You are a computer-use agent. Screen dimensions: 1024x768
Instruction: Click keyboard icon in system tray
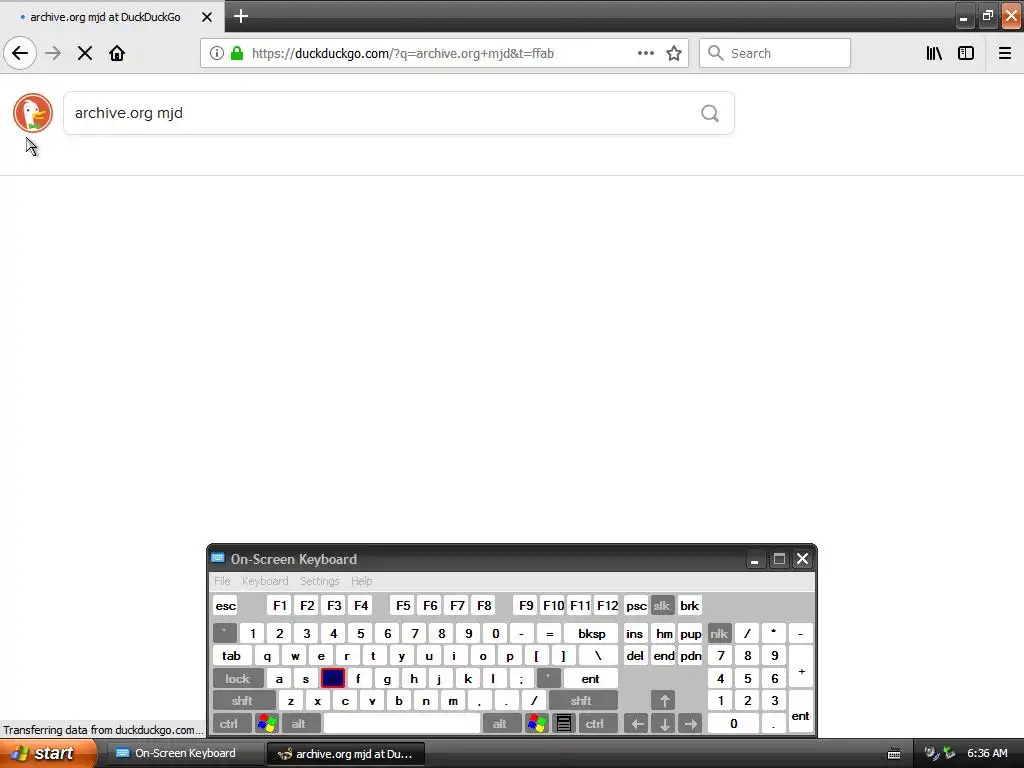[x=894, y=754]
